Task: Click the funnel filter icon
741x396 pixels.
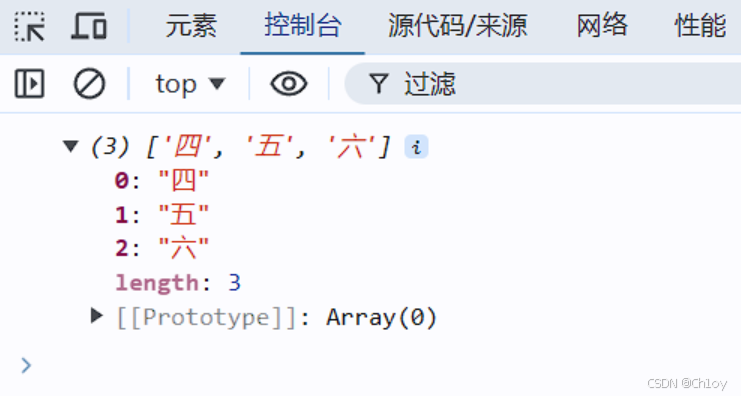Action: (379, 84)
